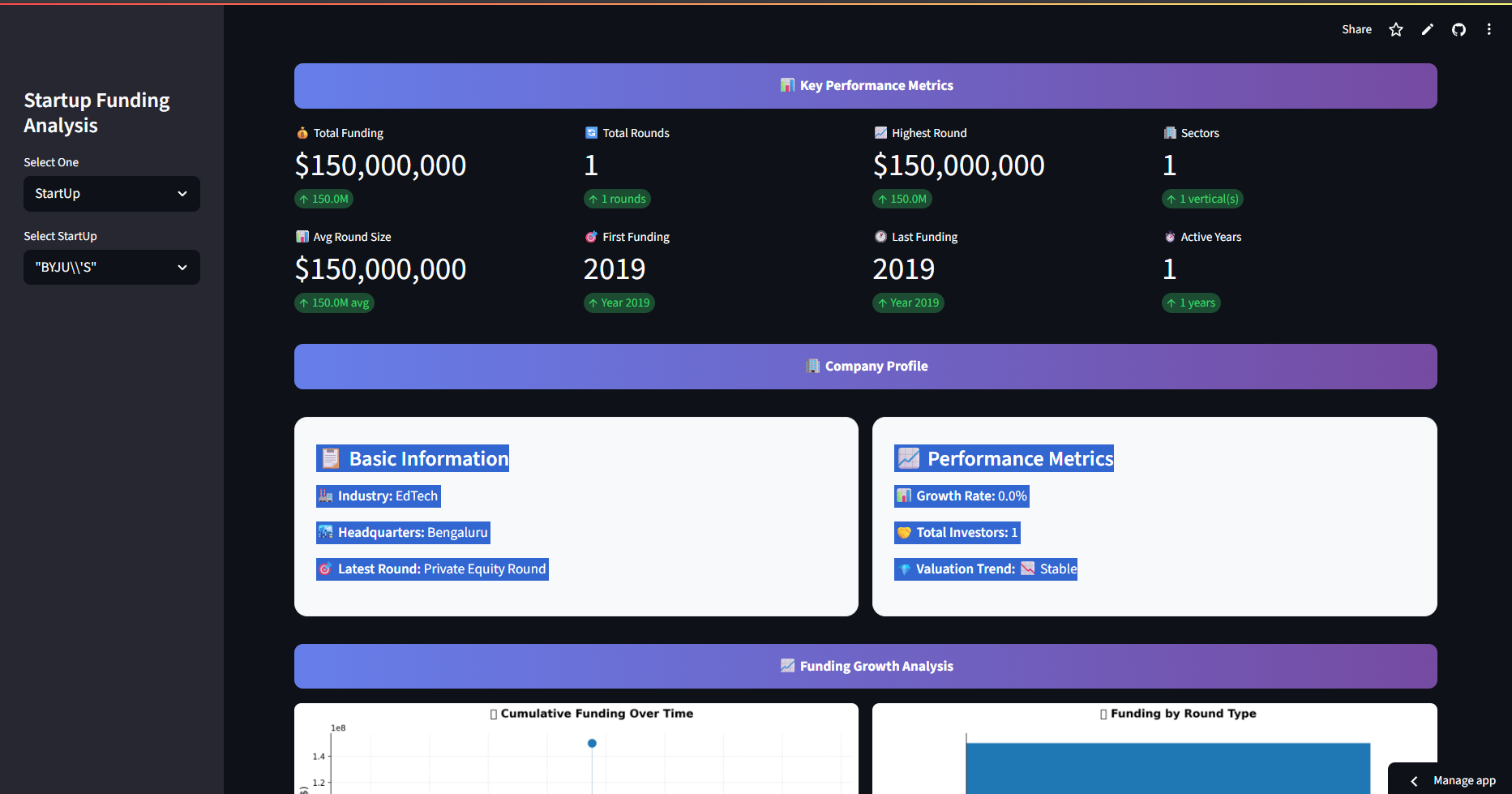Open the GitHub repository icon

(1458, 30)
